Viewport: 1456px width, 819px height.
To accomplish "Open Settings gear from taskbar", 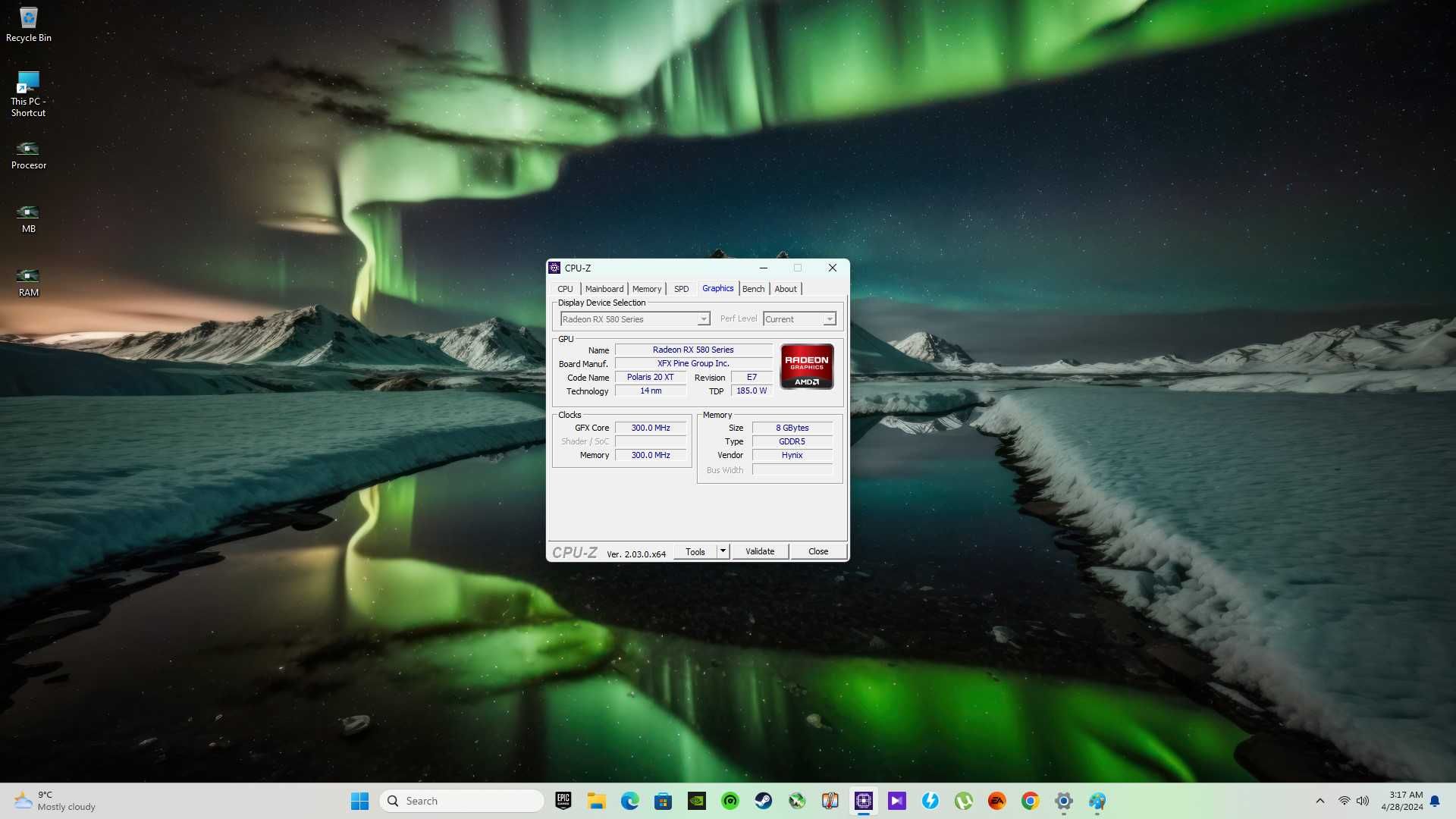I will click(1063, 801).
